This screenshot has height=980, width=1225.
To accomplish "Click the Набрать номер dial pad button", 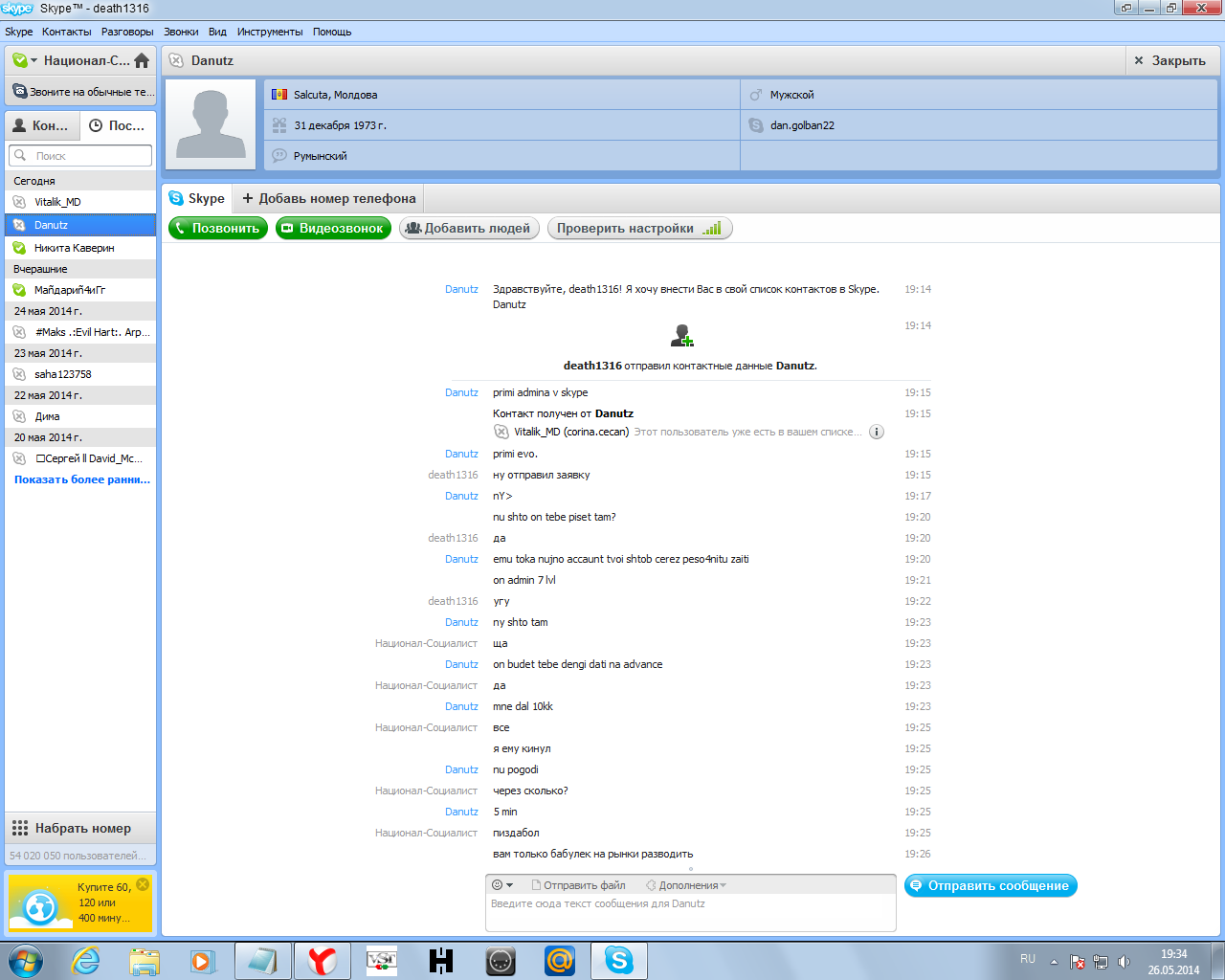I will [80, 828].
